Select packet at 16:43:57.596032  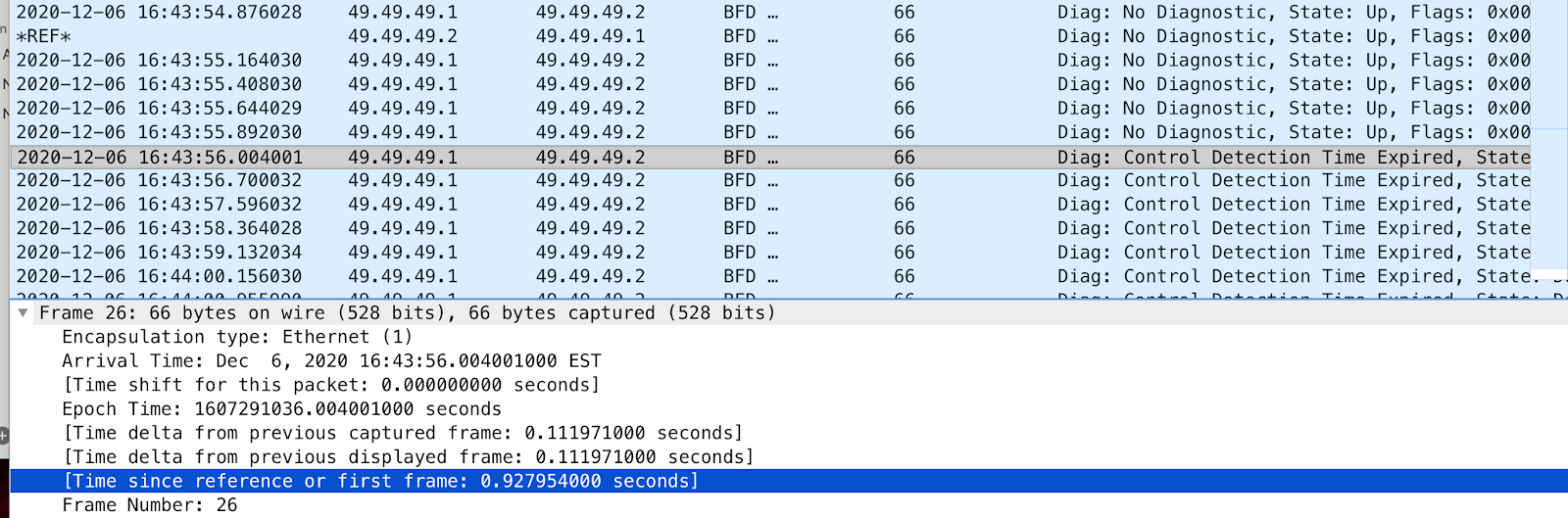point(770,204)
